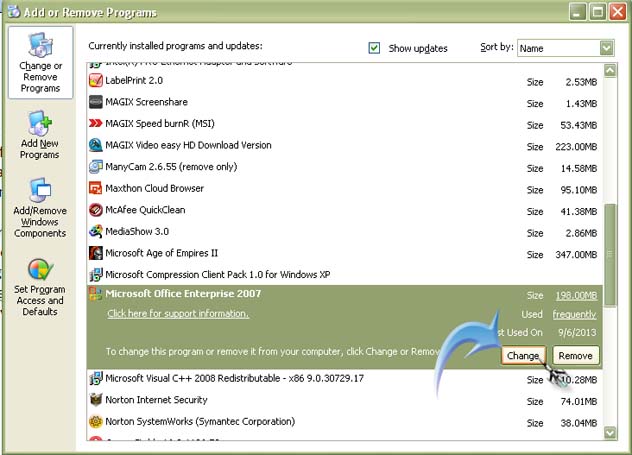Click the McAfee QuickClean icon
Viewport: 632px width, 455px height.
96,210
